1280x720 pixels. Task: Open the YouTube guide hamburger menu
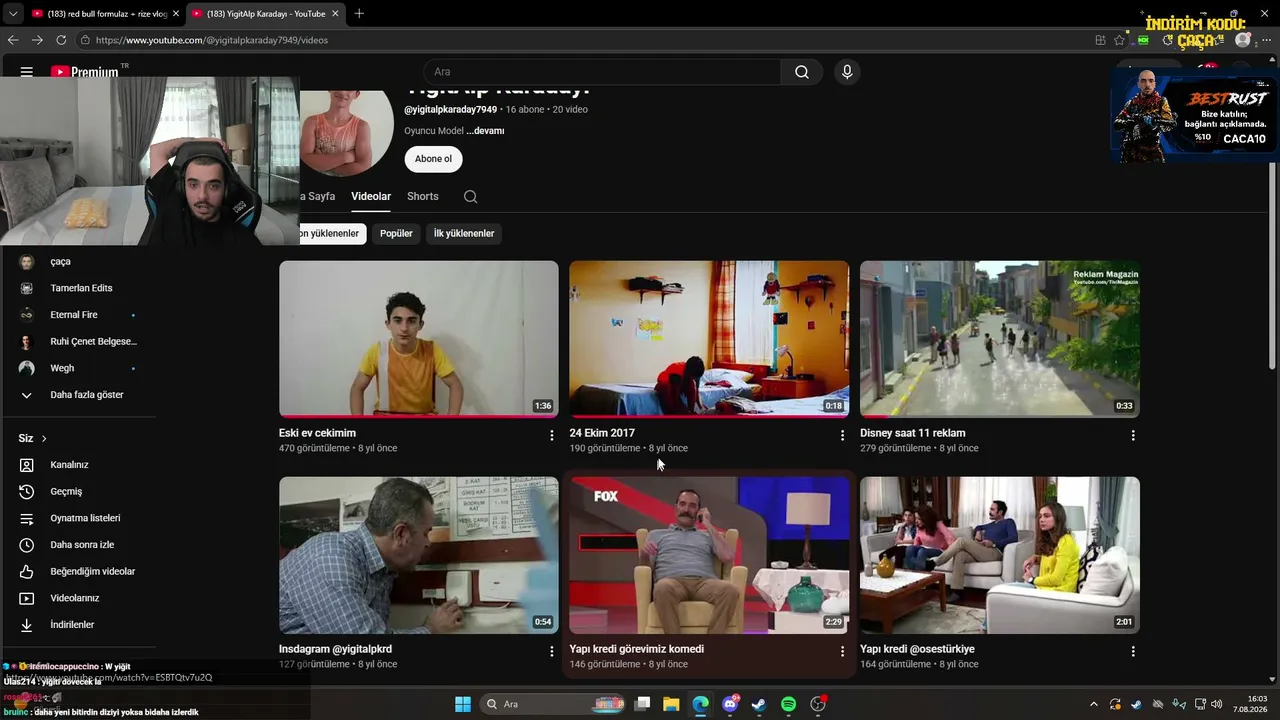pos(27,72)
